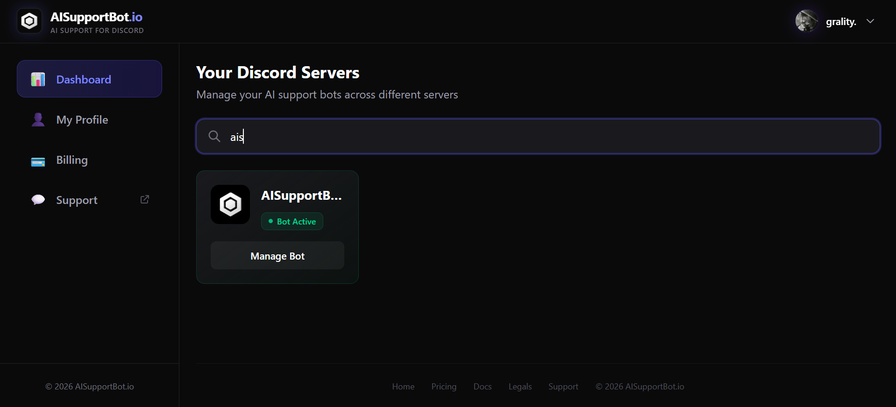Screen dimensions: 896x407
Task: Click the Bot Active status badge
Action: [x=292, y=221]
